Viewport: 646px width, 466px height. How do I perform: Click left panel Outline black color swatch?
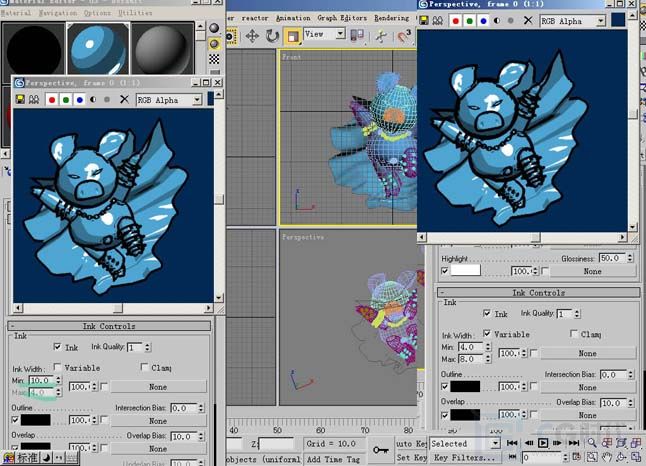(36, 420)
